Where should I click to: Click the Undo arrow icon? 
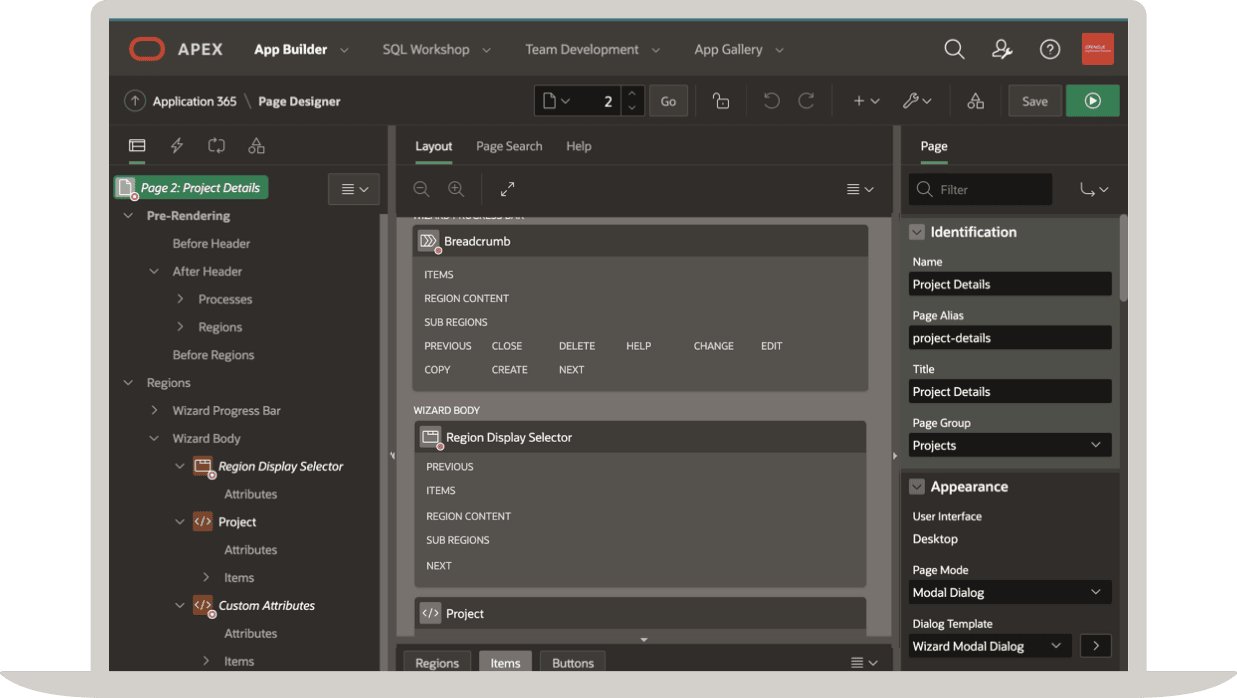point(771,101)
